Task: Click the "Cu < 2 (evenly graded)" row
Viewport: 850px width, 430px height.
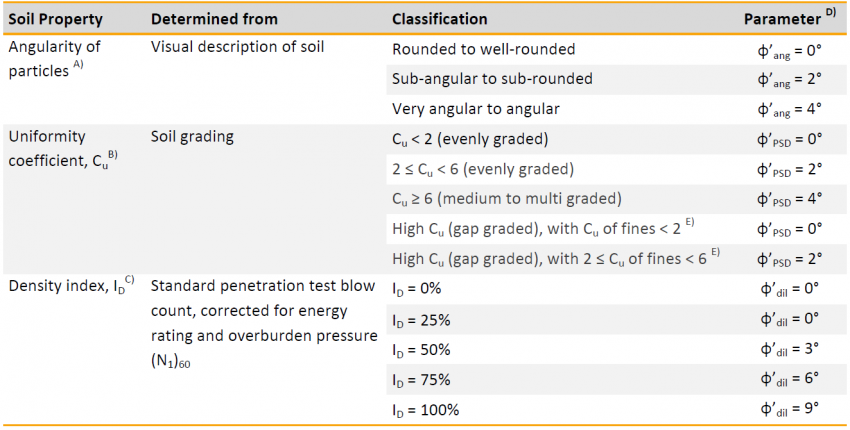Action: click(470, 137)
